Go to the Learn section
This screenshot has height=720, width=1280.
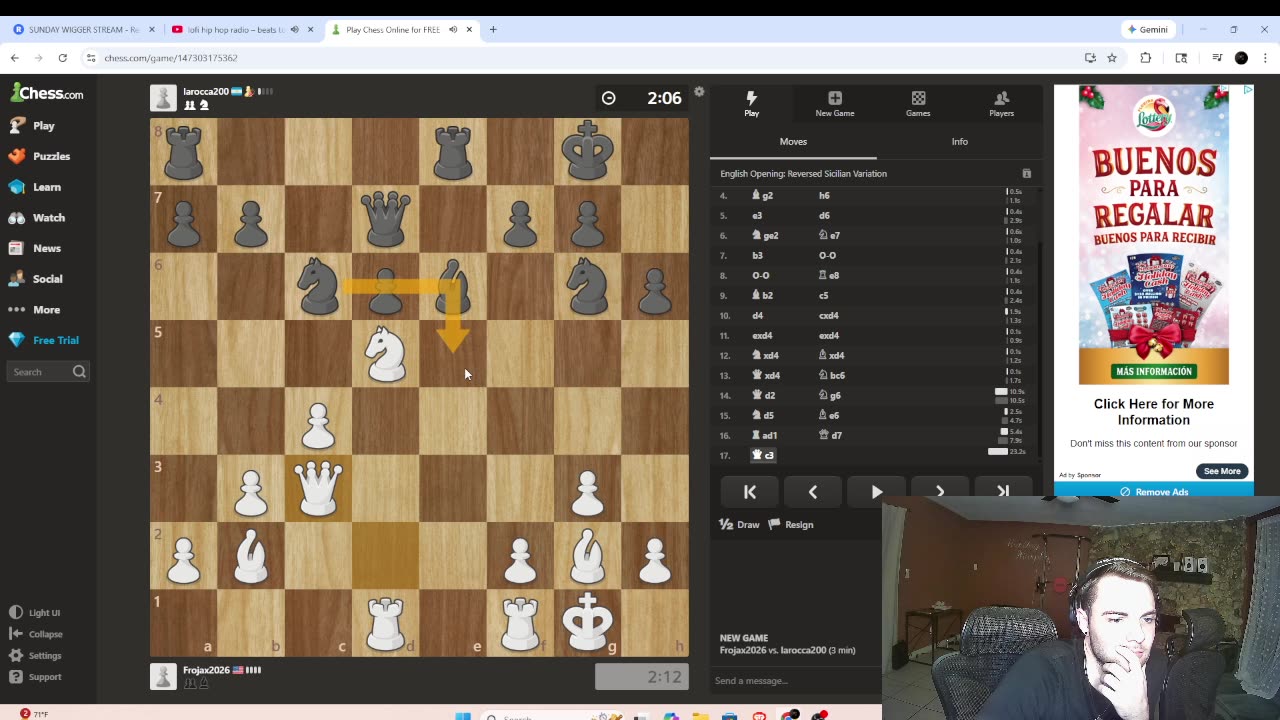[35, 187]
